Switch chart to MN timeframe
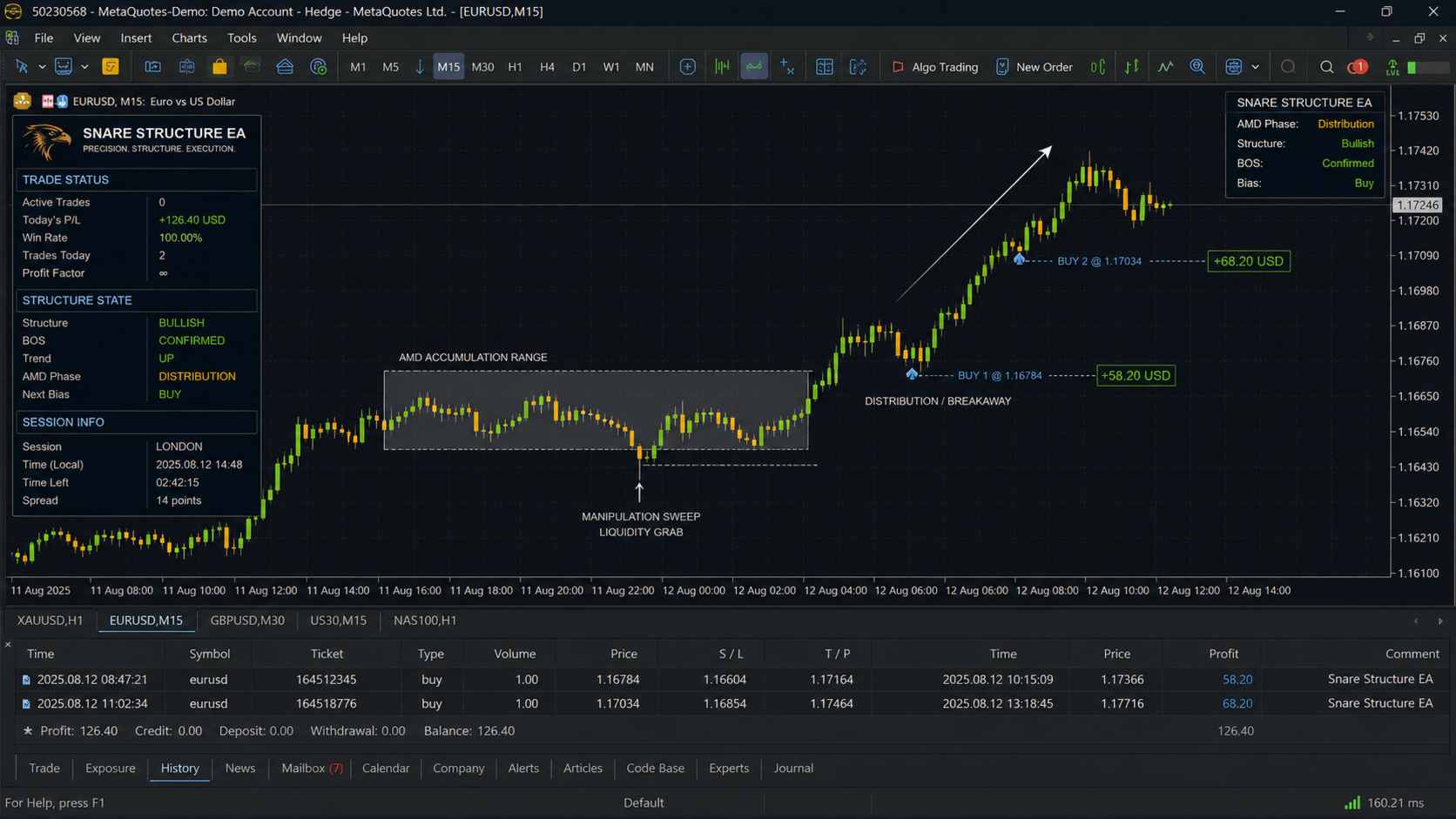The image size is (1456, 819). coord(644,67)
